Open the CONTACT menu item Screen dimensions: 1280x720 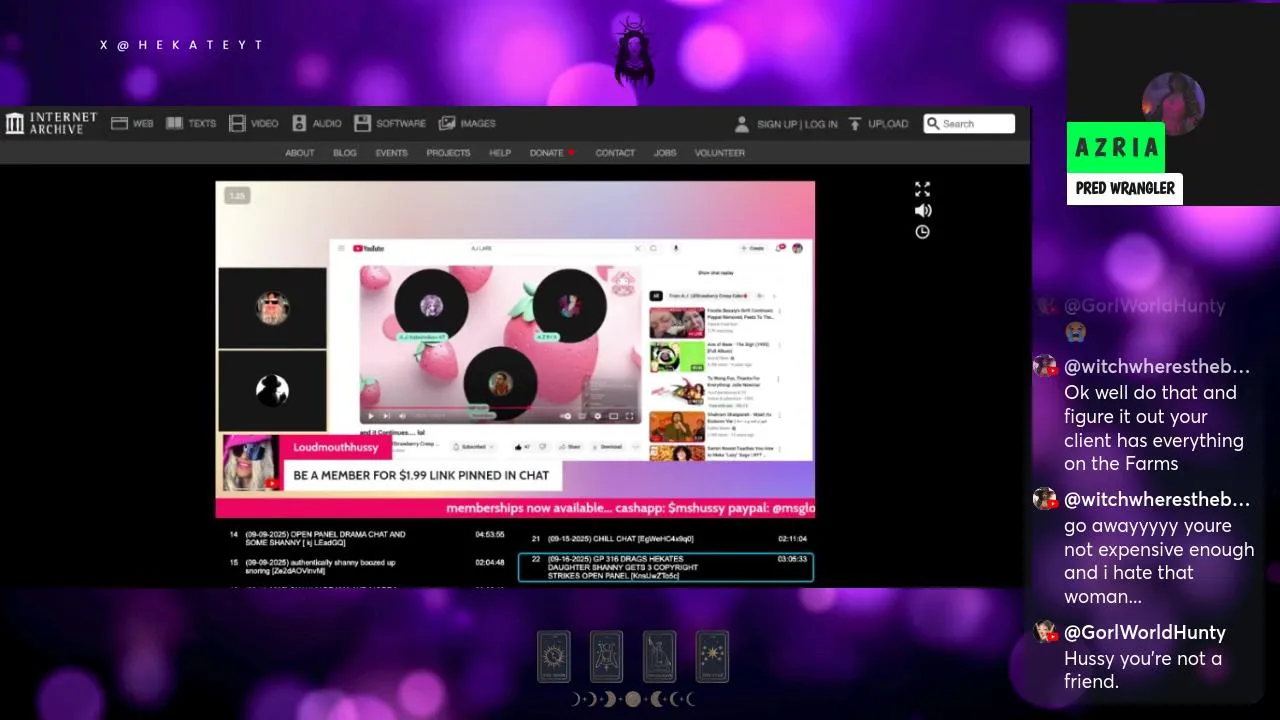615,153
